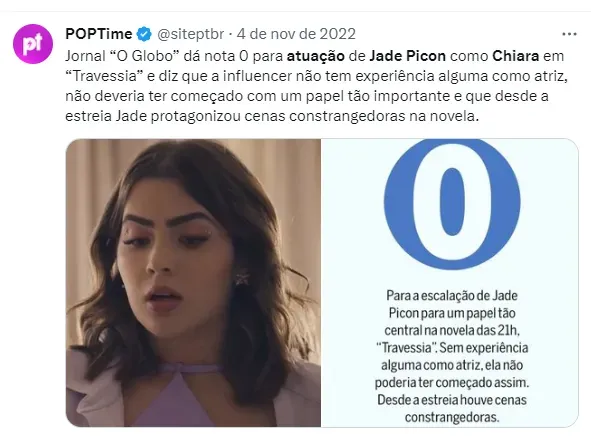Open the POPTime pink profile avatar
This screenshot has width=591, height=438.
click(x=33, y=44)
